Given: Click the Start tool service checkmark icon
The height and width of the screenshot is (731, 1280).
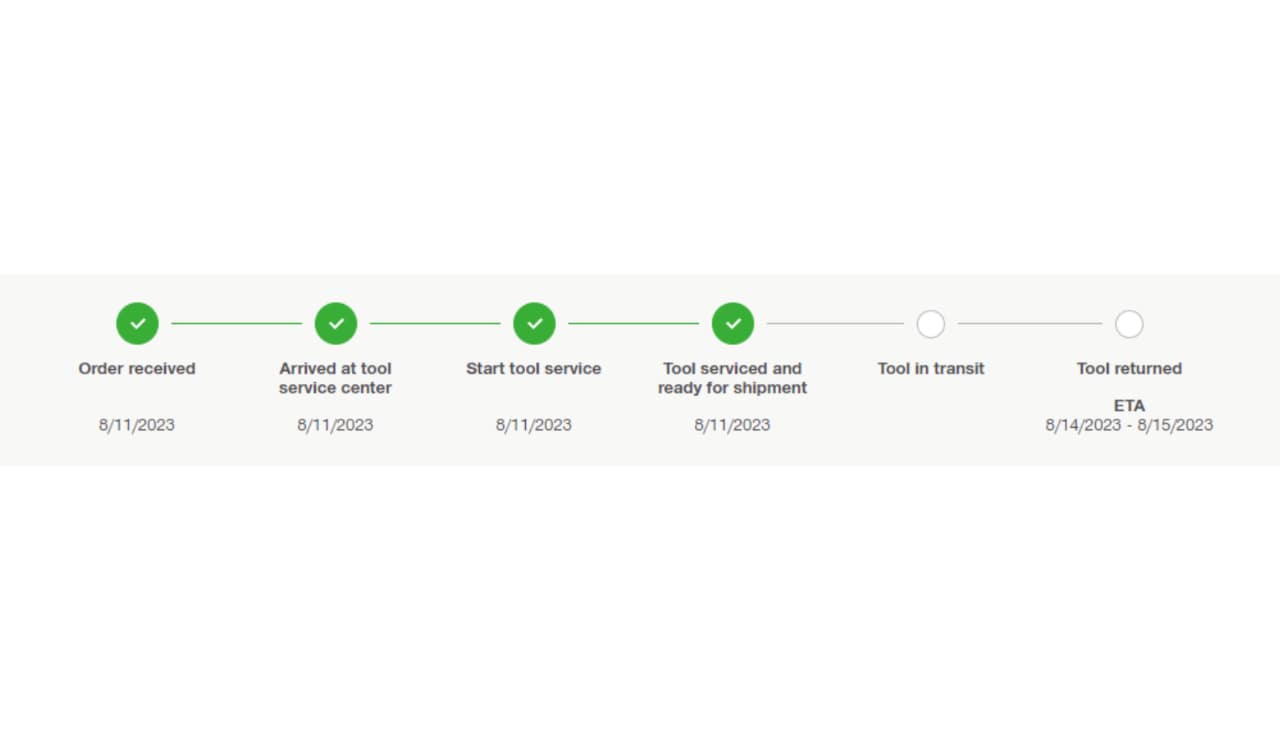Looking at the screenshot, I should 534,324.
